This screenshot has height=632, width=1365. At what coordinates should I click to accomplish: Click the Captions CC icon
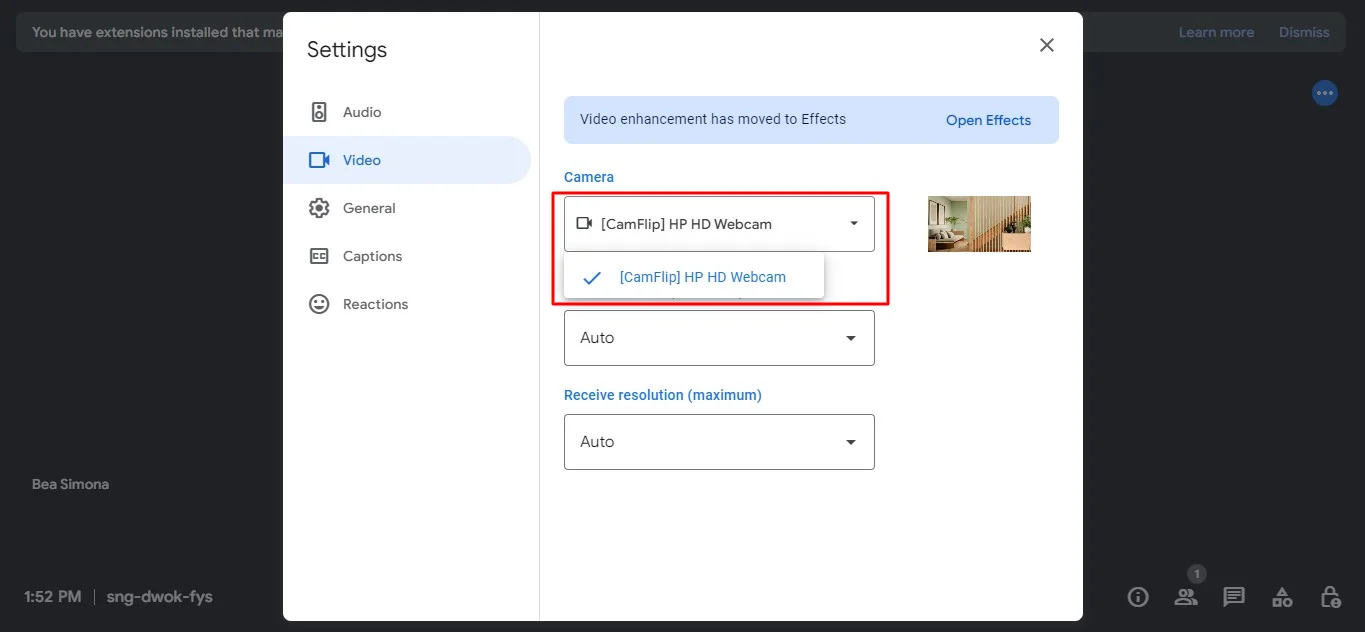(x=319, y=256)
